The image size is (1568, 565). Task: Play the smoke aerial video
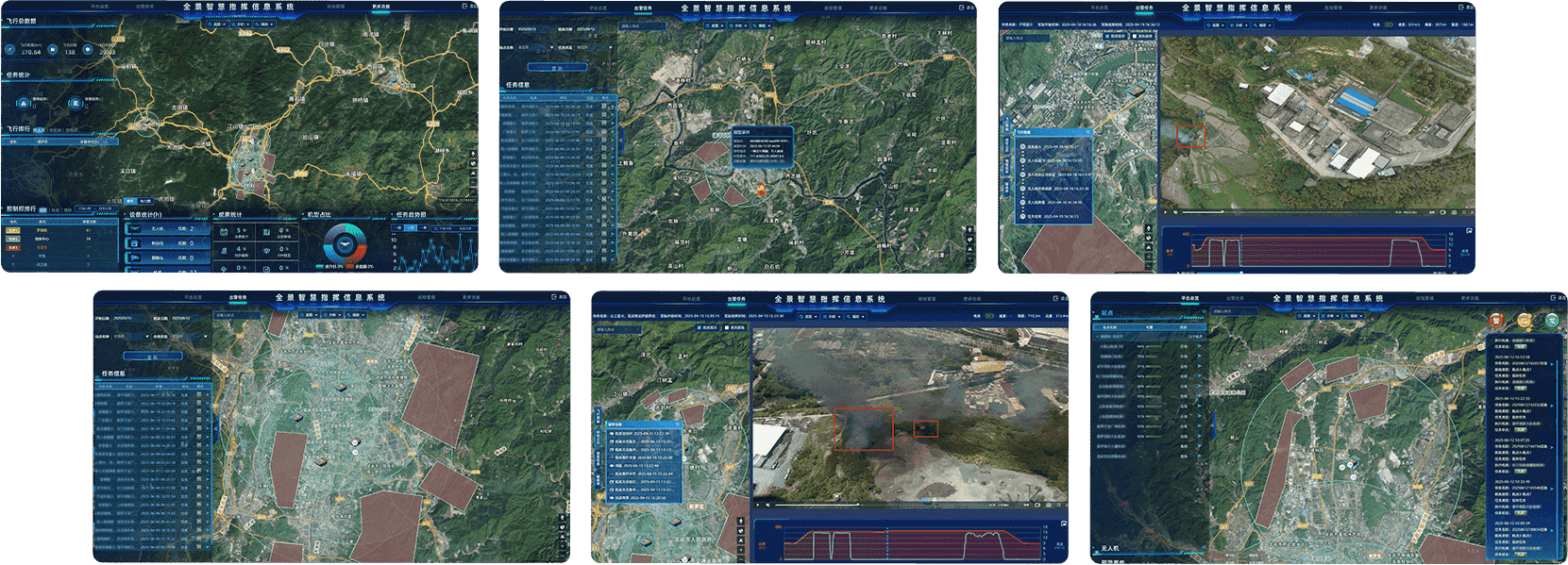[758, 504]
